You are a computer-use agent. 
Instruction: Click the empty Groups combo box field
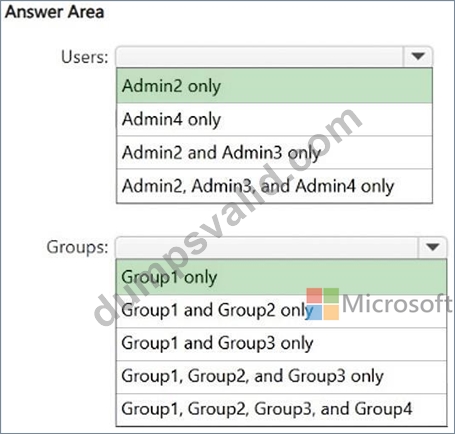(x=267, y=247)
